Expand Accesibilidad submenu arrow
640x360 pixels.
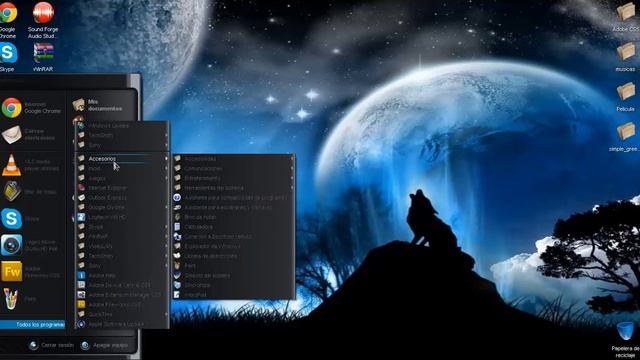[x=292, y=158]
